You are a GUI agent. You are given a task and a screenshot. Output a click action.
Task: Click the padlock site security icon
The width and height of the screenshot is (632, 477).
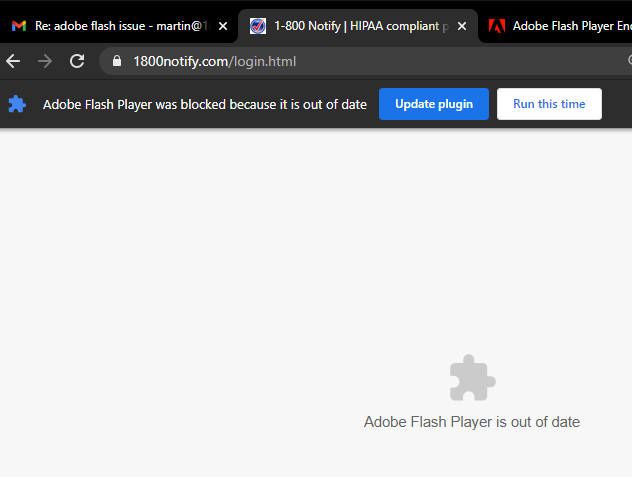117,62
